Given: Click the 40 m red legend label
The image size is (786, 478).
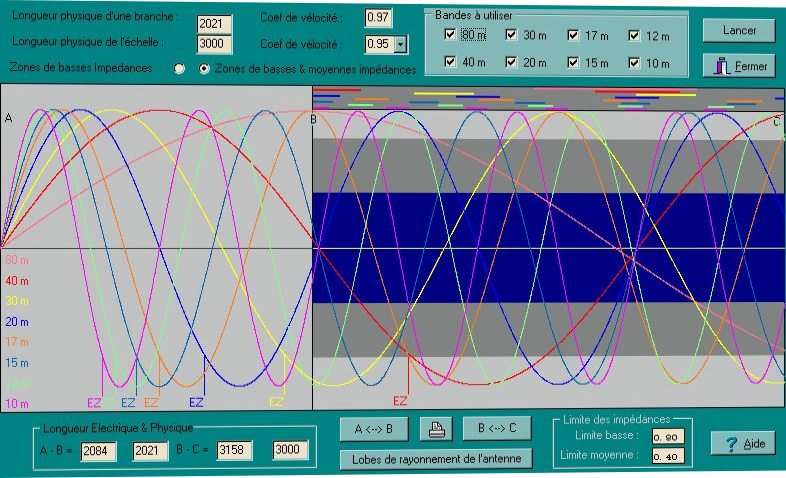Looking at the screenshot, I should click(17, 281).
